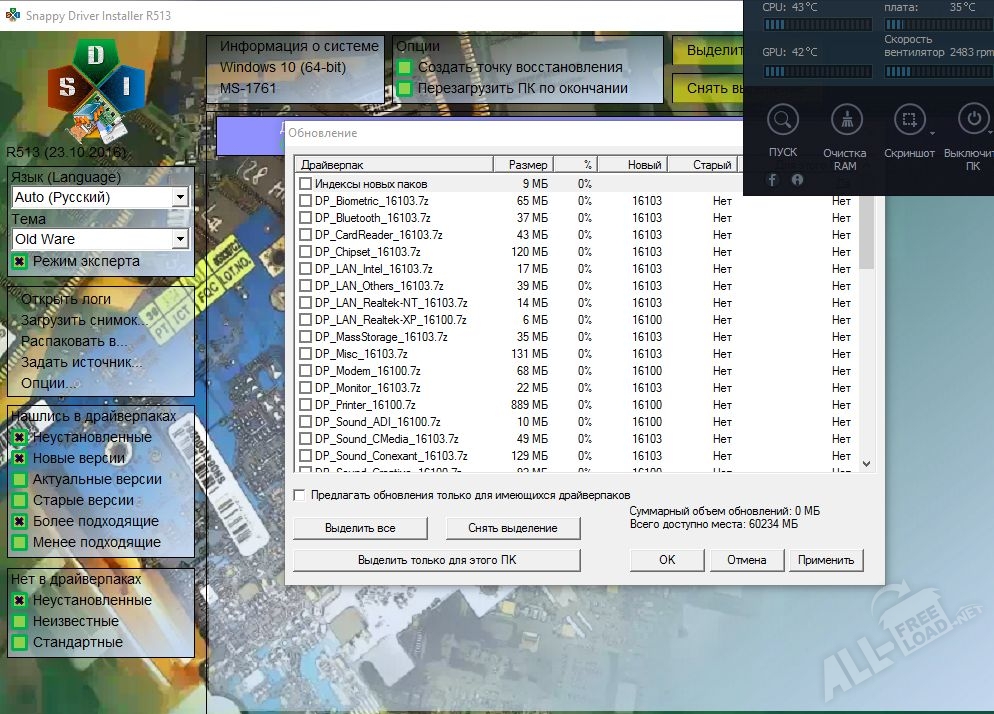Click the 889 МБ size cell
This screenshot has width=994, height=714.
point(529,405)
